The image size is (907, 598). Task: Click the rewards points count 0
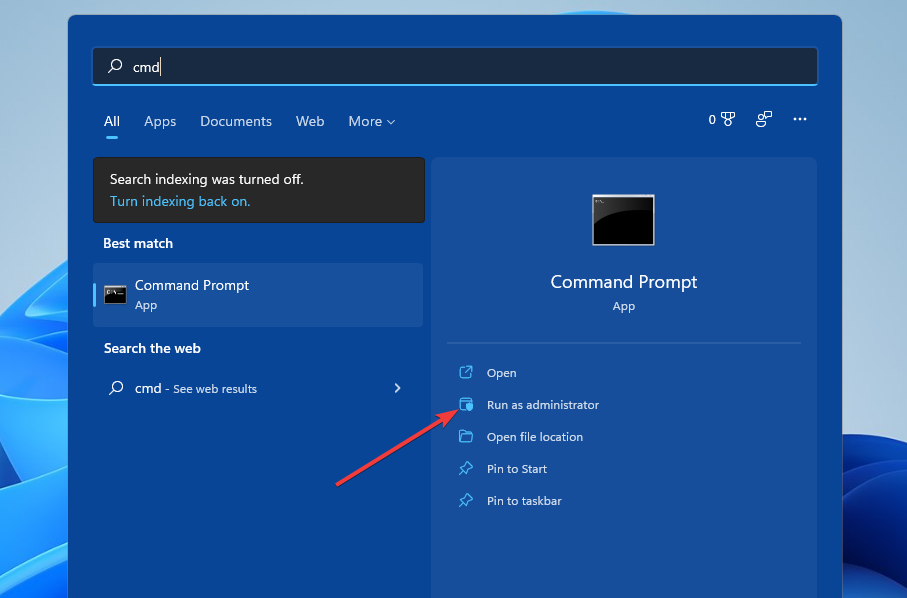(x=712, y=120)
